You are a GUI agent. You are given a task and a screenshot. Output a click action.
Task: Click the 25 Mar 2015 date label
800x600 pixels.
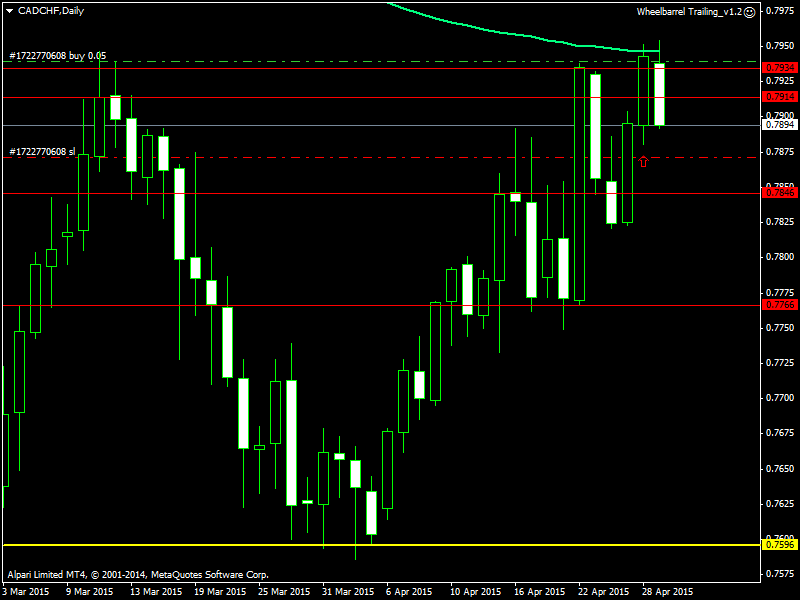tap(284, 592)
